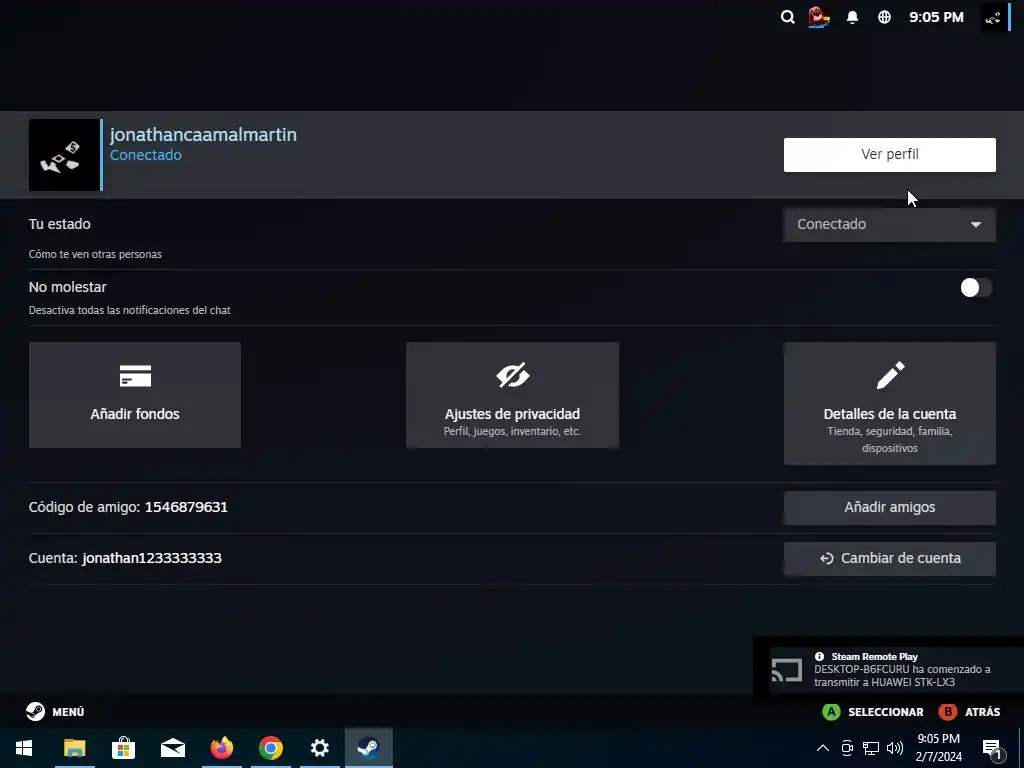Click the green A SELECCIONAR prompt

872,712
